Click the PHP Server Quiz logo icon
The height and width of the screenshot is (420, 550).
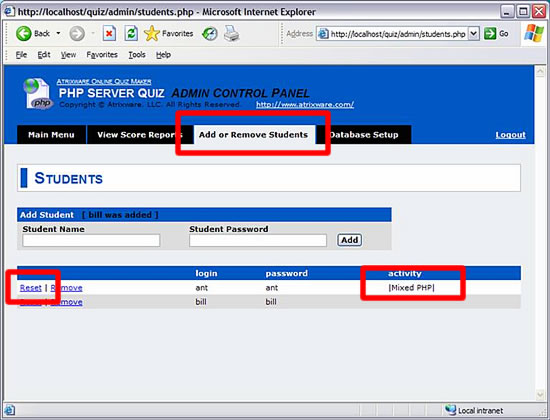38,93
